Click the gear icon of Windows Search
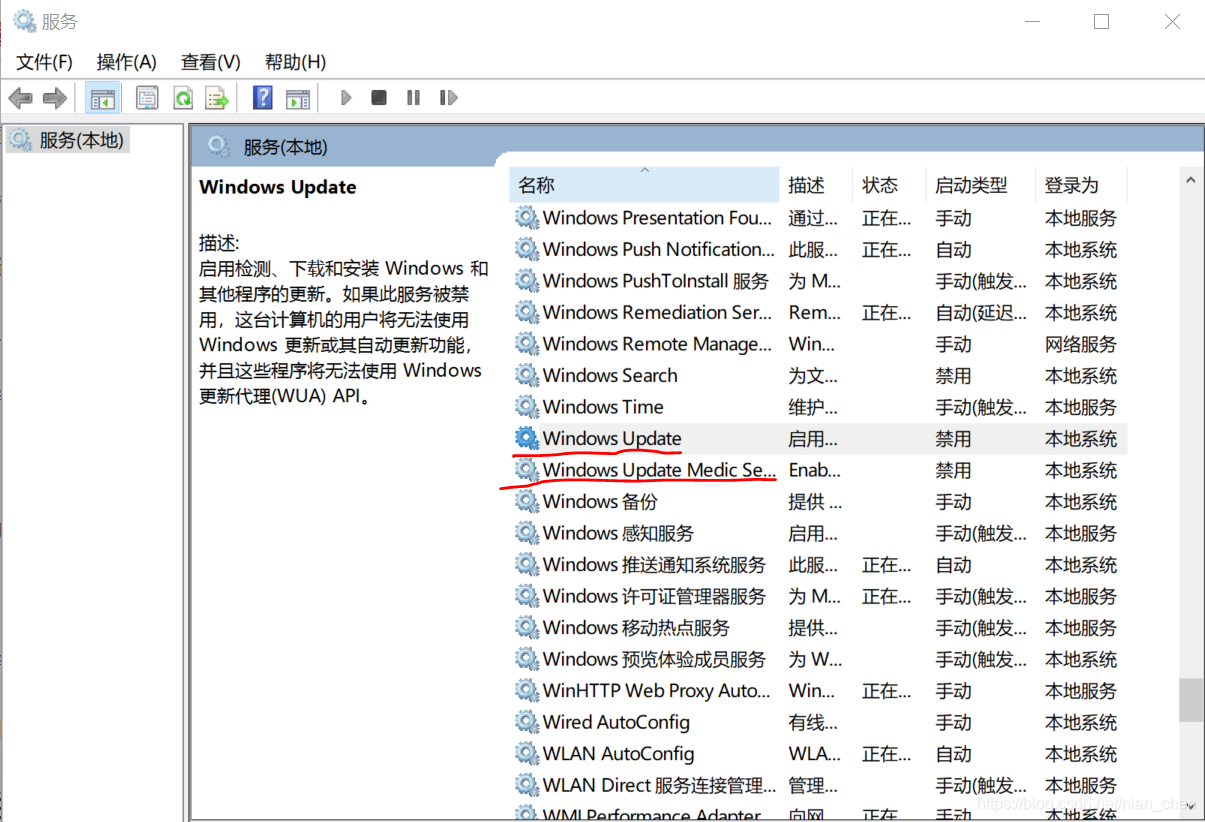Screen dimensions: 1205x822 click(527, 375)
